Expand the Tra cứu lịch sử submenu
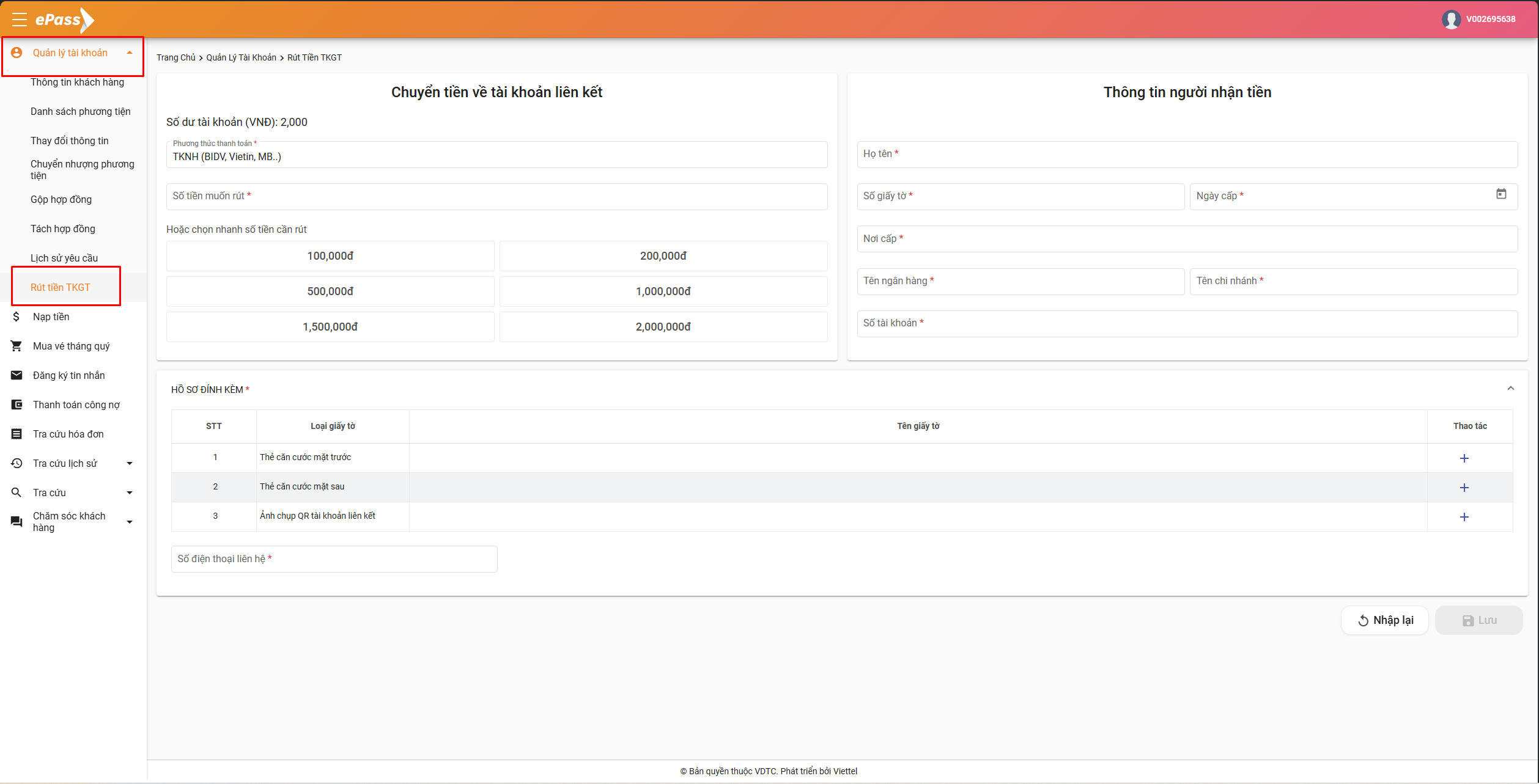 click(x=129, y=464)
